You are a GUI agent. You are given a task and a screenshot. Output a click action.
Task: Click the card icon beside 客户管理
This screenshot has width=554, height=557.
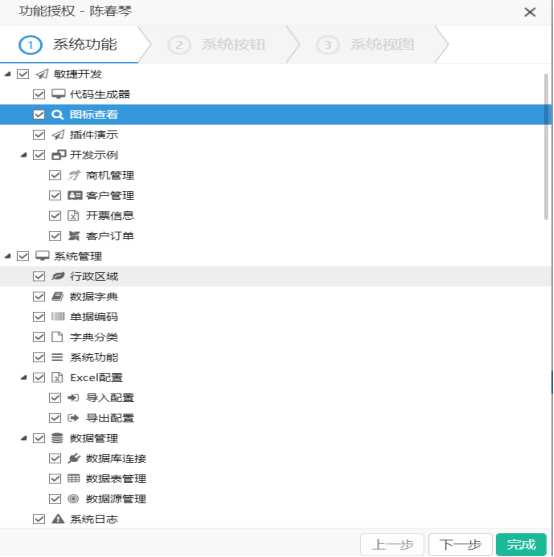point(75,196)
